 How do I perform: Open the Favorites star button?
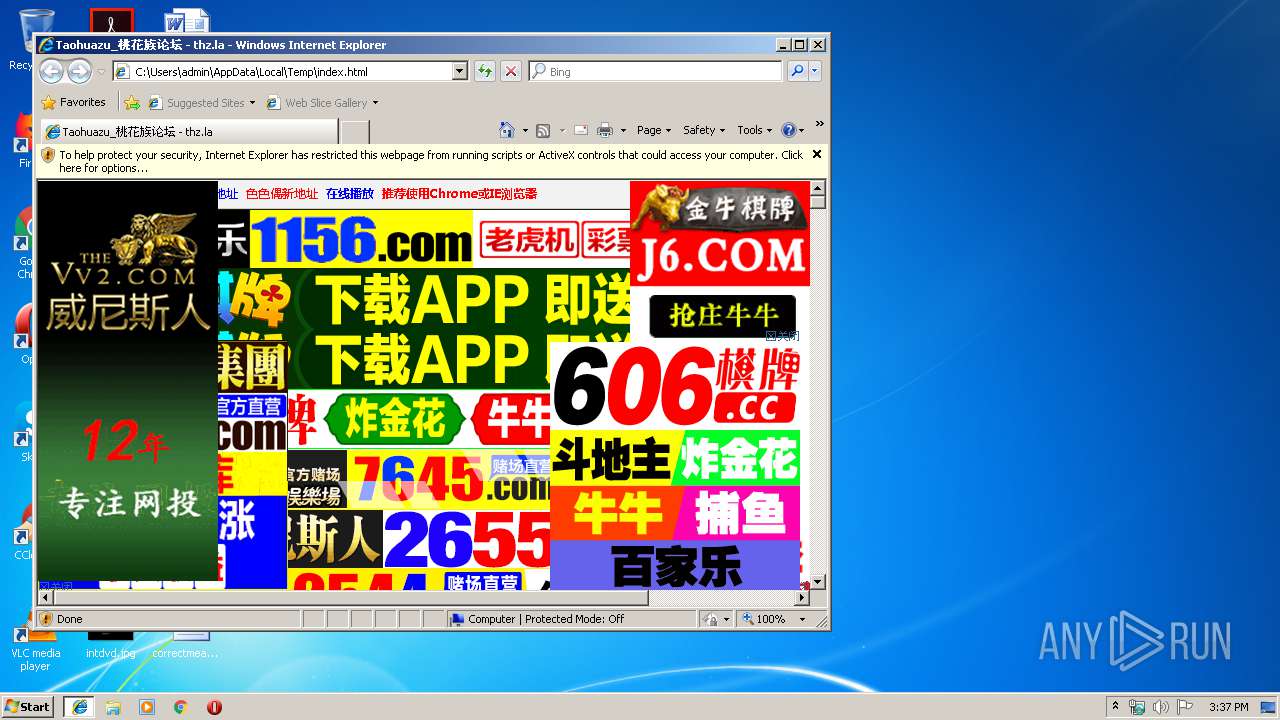(73, 102)
